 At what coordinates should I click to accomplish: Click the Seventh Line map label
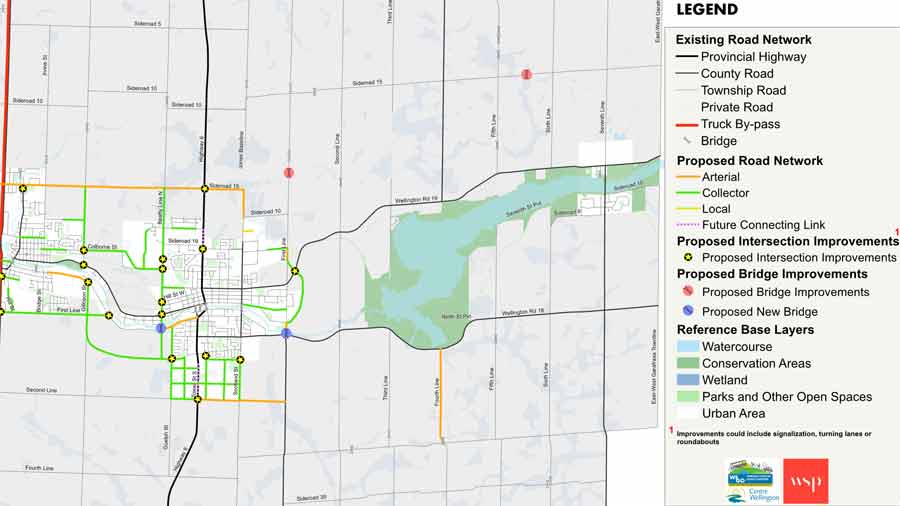tap(602, 118)
